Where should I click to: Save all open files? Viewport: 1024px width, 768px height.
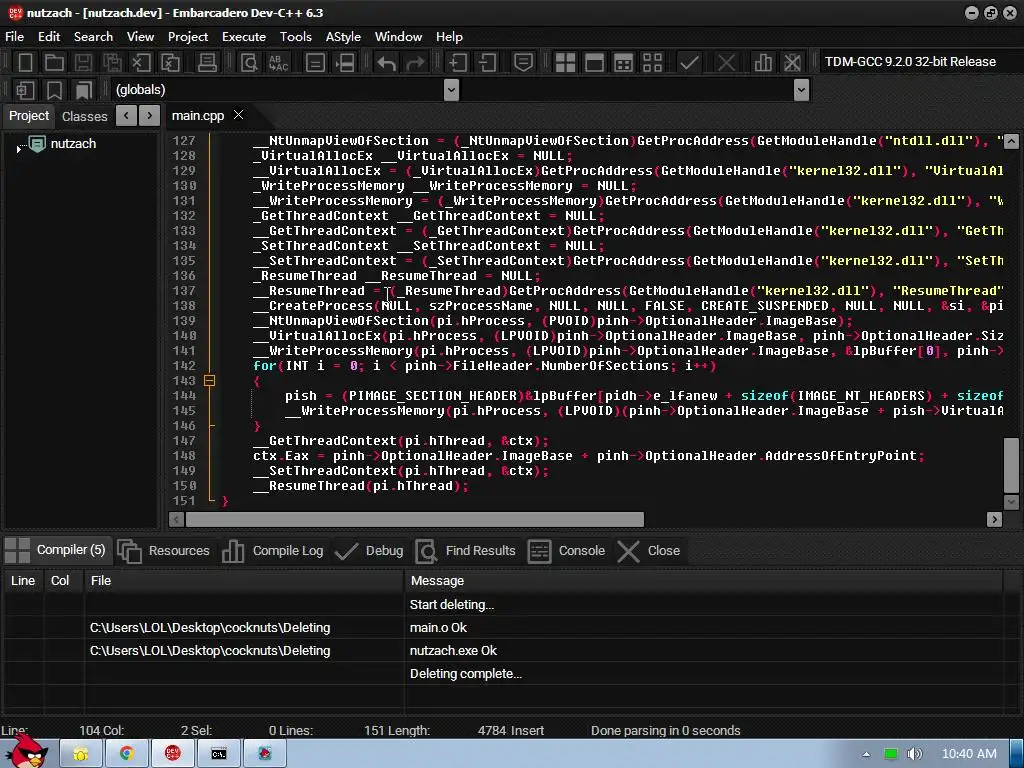point(112,63)
